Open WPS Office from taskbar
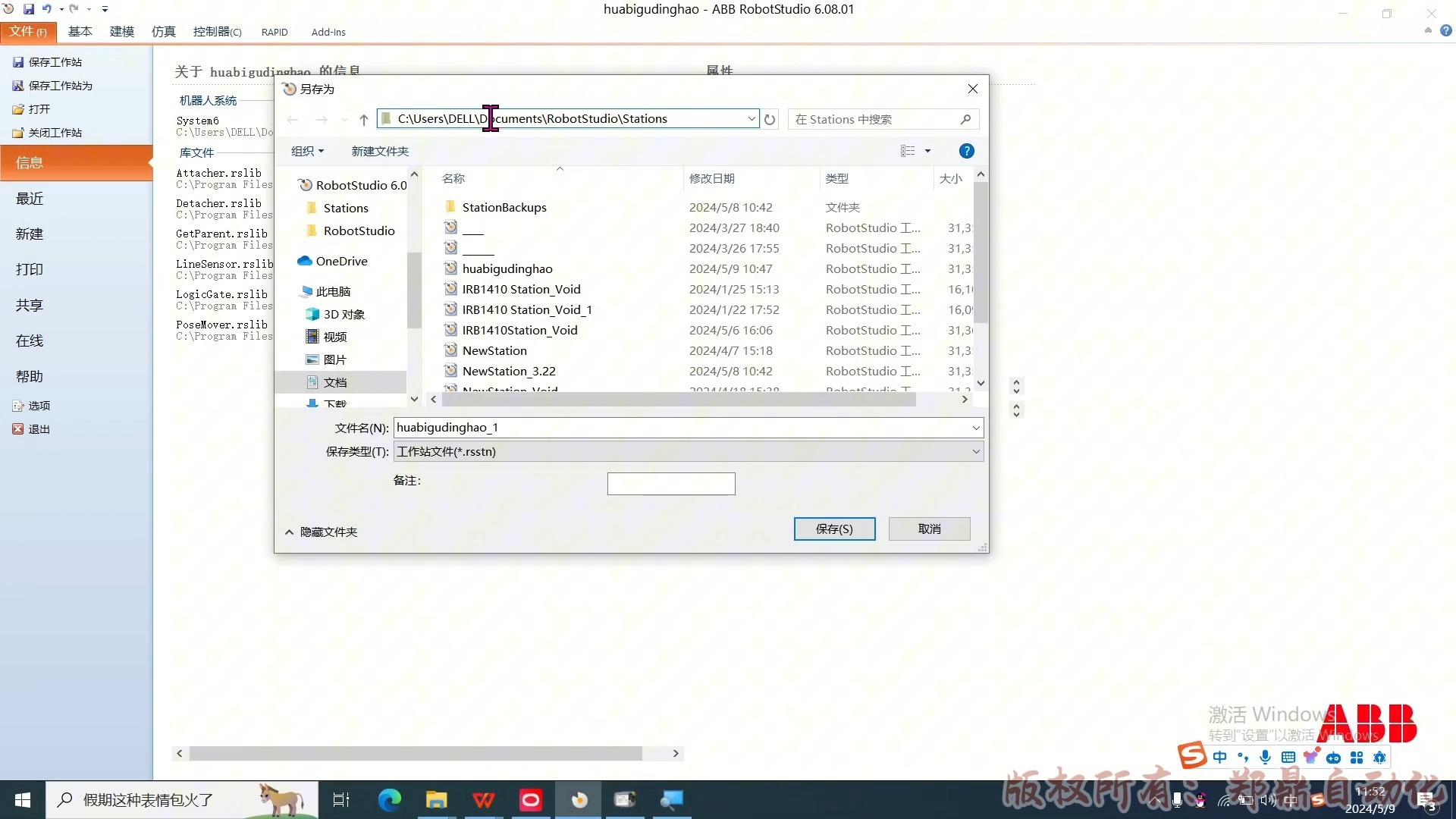Viewport: 1456px width, 819px height. coord(484,800)
